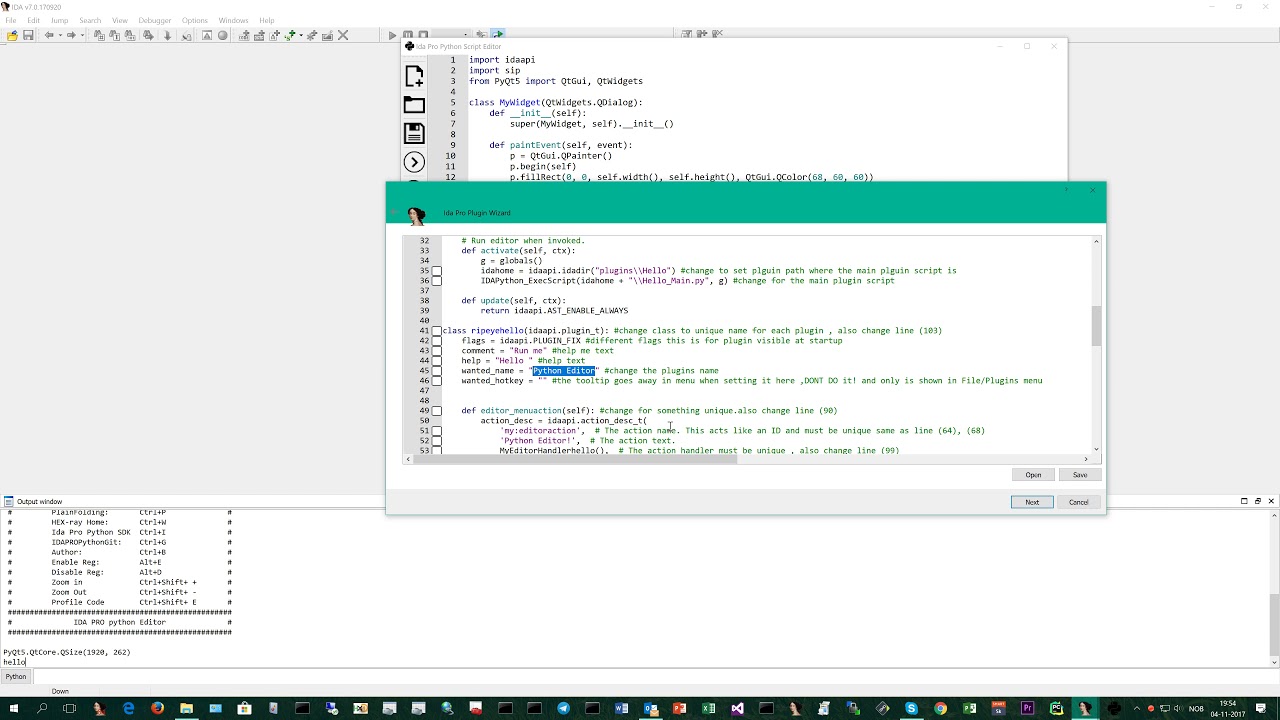The width and height of the screenshot is (1280, 720).
Task: Open the Edit menu in IDA
Action: [34, 20]
